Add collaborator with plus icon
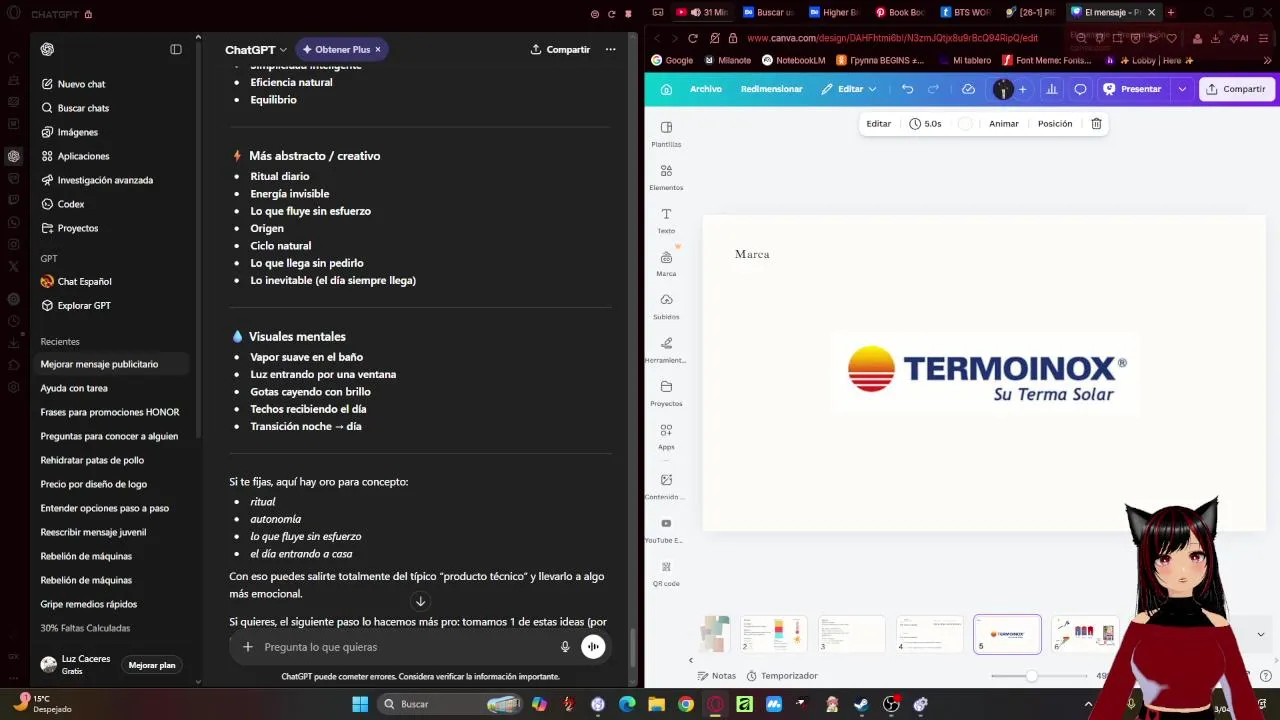 pos(1022,89)
